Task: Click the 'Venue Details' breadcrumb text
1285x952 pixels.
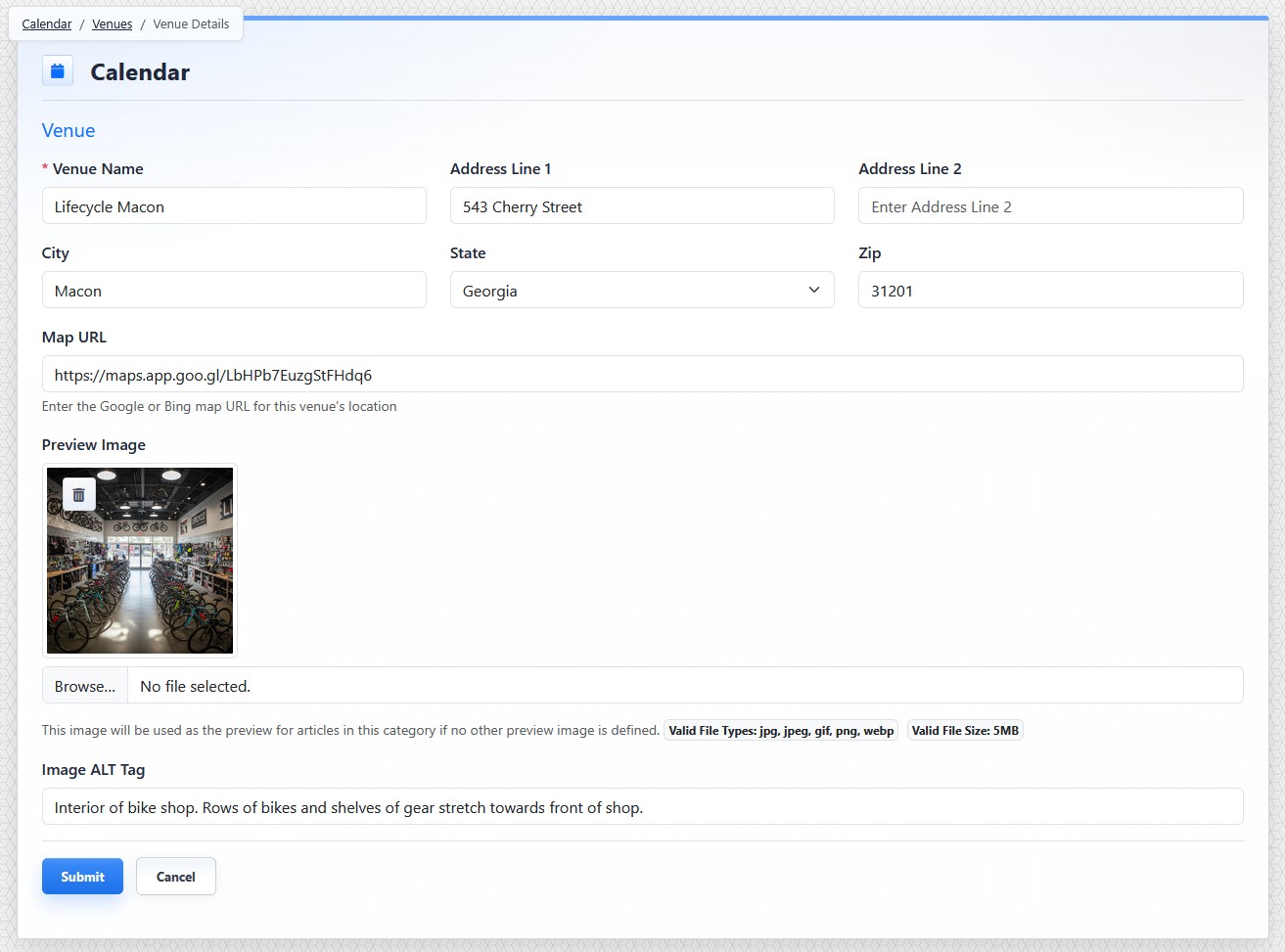Action: (x=191, y=23)
